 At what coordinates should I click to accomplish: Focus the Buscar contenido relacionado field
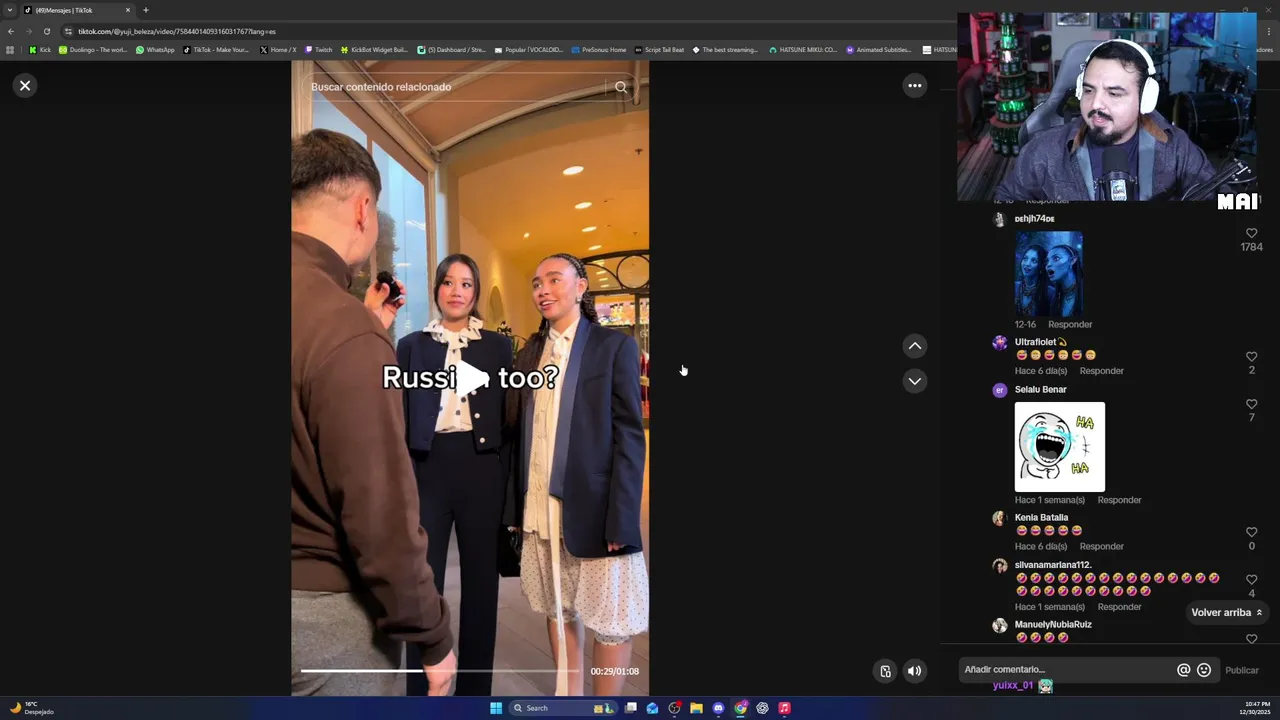(x=455, y=87)
